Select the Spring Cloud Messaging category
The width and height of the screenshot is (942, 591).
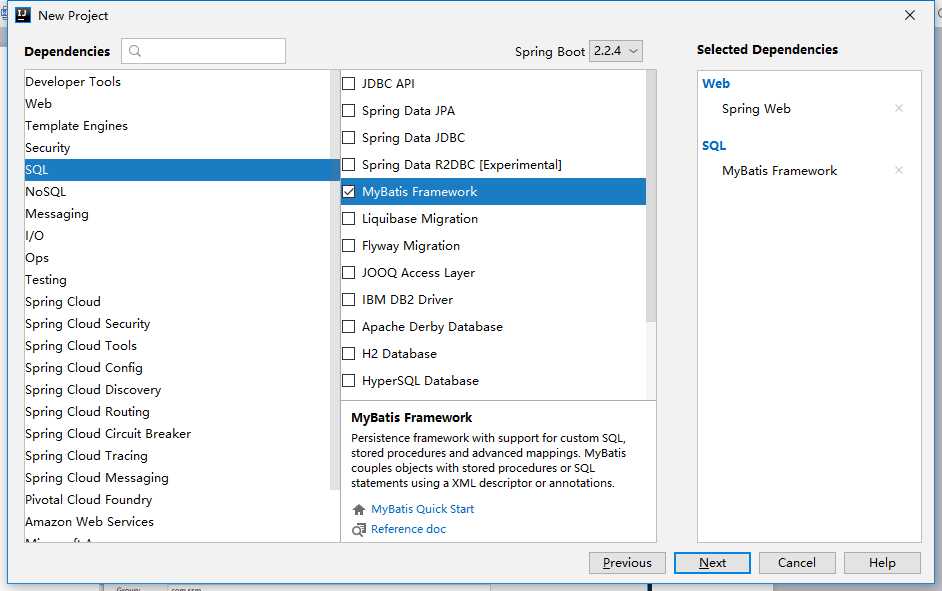coord(178,478)
